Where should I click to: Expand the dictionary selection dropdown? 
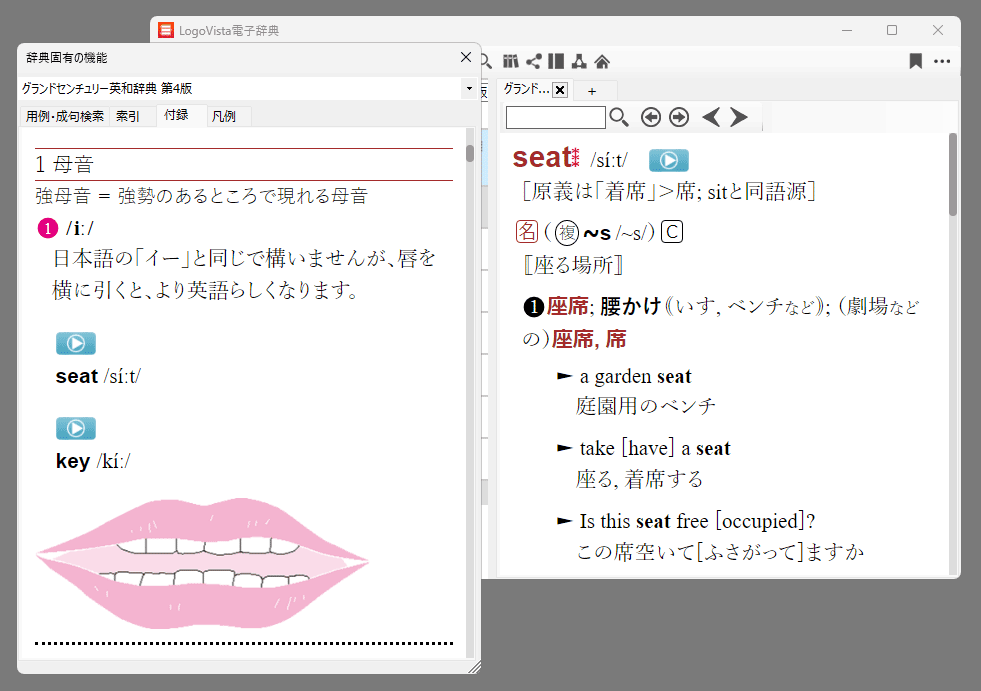(468, 89)
